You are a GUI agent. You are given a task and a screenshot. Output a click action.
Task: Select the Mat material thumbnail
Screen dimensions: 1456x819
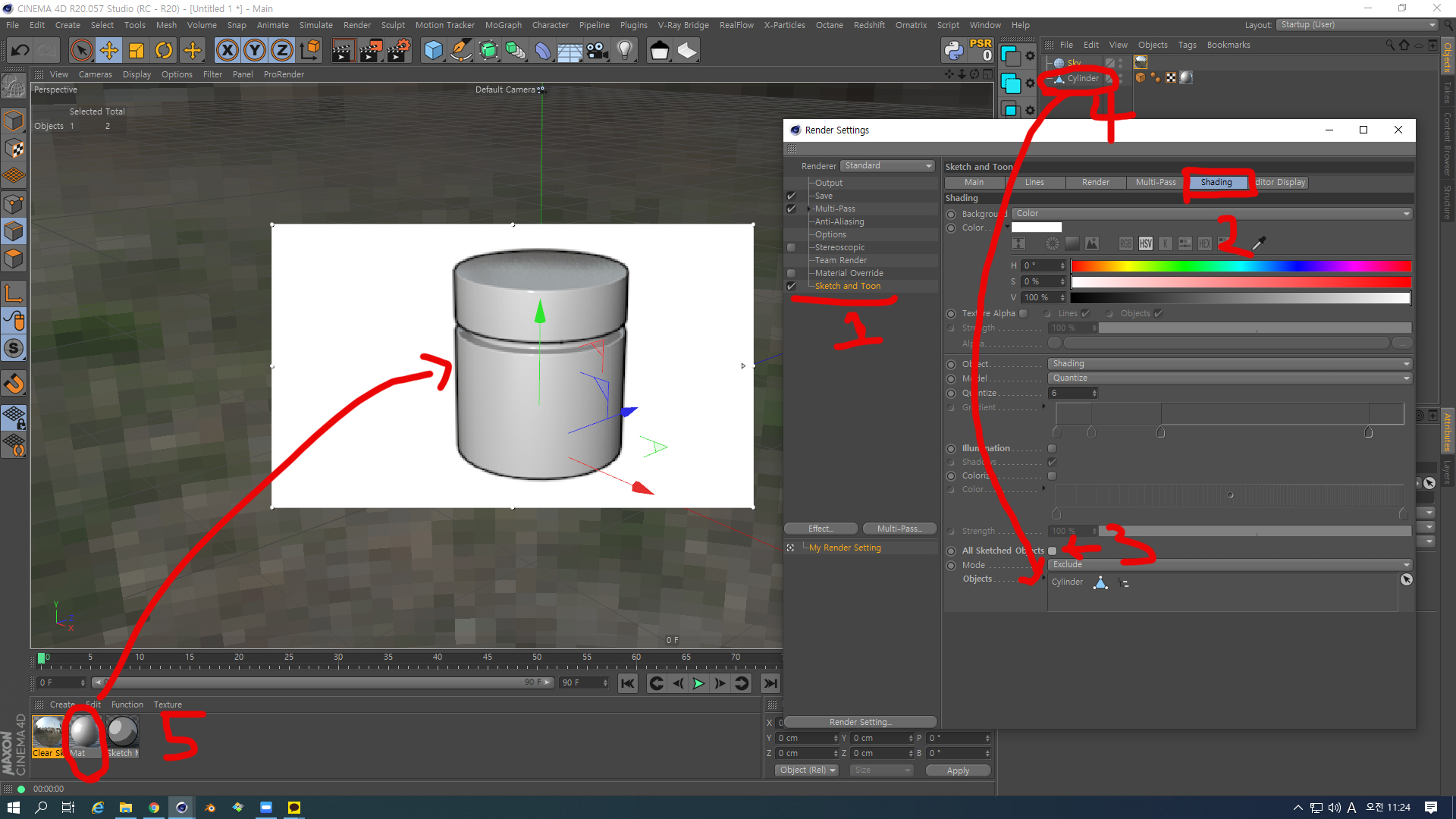(x=84, y=732)
